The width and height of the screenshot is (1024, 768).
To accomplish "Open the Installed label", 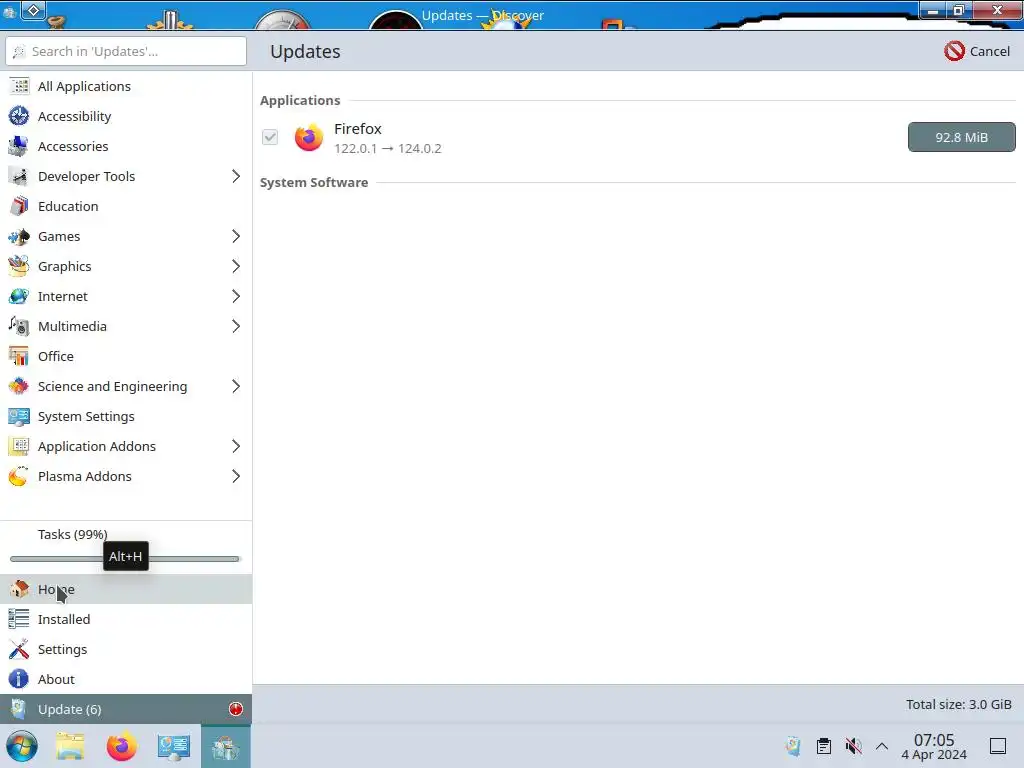I will click(x=64, y=619).
